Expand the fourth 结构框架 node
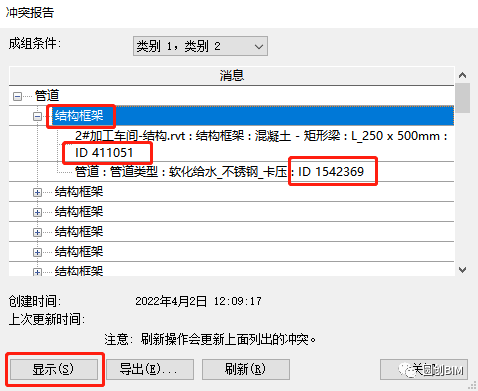Viewport: 478px width, 391px height. 37,232
